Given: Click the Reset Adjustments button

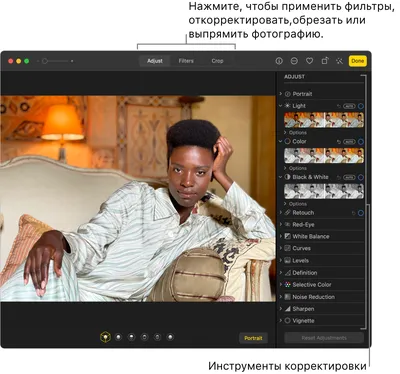Looking at the screenshot, I should 324,338.
